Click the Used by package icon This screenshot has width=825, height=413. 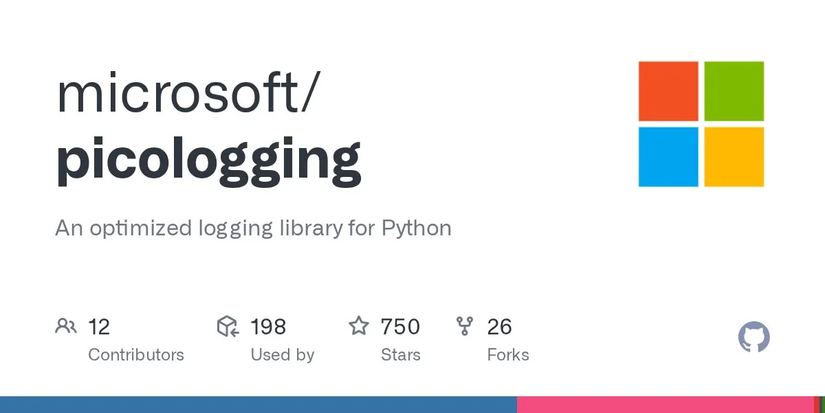pyautogui.click(x=227, y=326)
